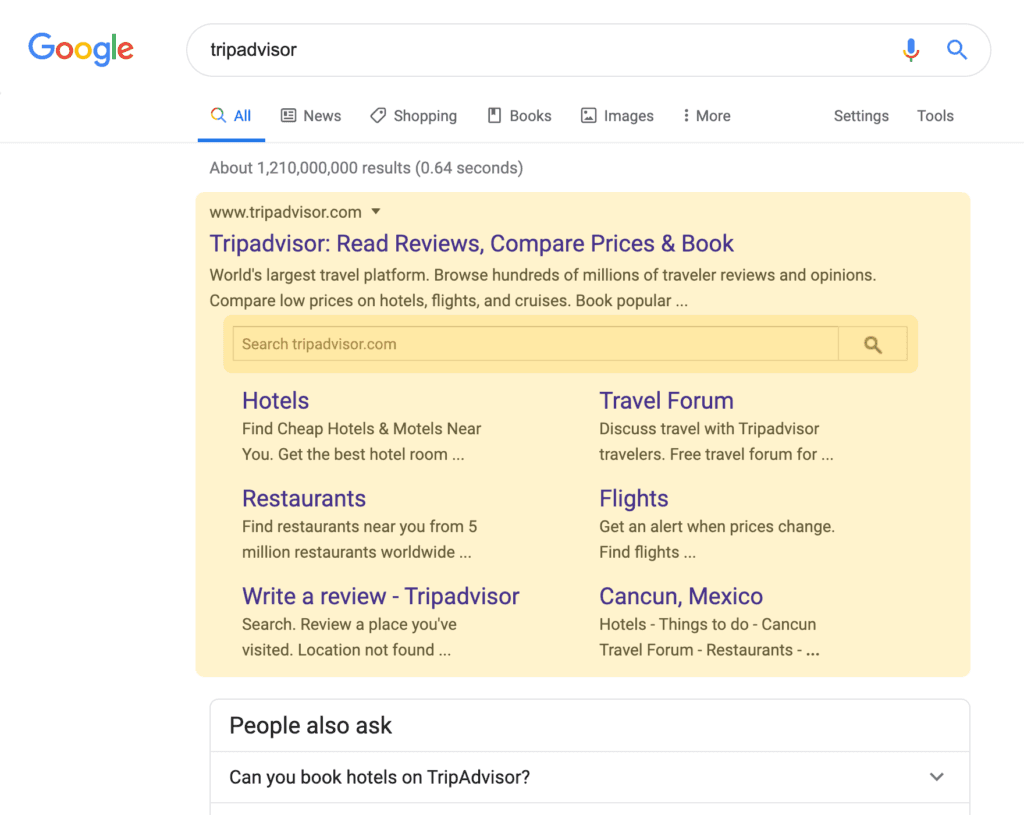Viewport: 1024px width, 815px height.
Task: Click the www.tripadvisor.com URL text
Action: pos(285,212)
